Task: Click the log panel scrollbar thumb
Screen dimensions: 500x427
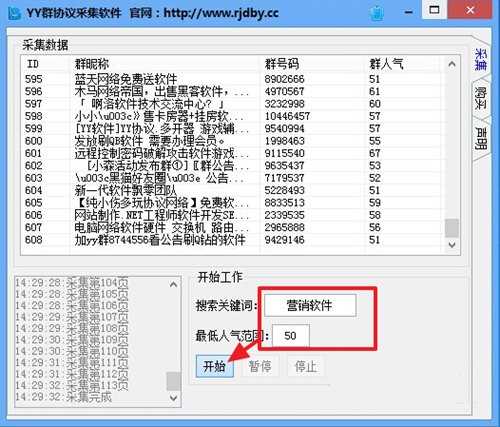Action: pyautogui.click(x=174, y=382)
